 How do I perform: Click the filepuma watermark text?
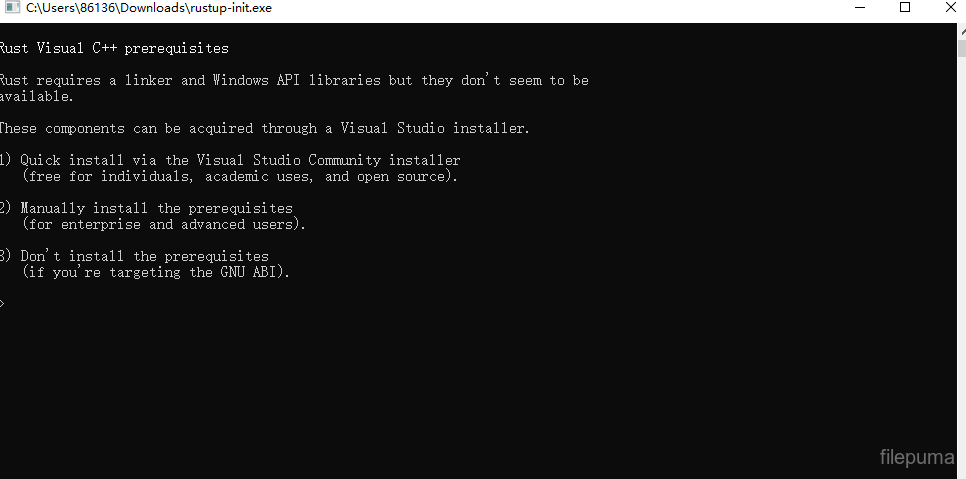coord(917,458)
